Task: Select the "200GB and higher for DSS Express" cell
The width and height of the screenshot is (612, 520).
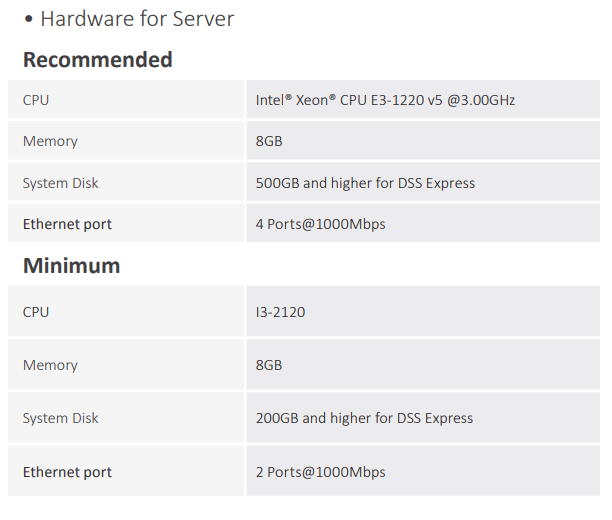Action: tap(365, 418)
